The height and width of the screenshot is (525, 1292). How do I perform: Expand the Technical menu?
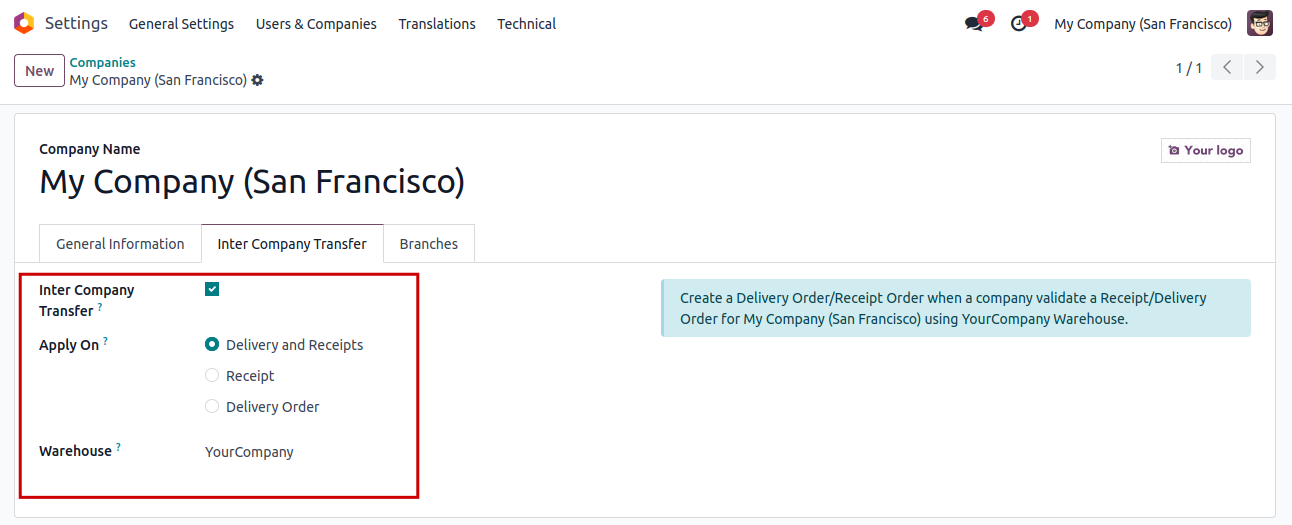(526, 24)
